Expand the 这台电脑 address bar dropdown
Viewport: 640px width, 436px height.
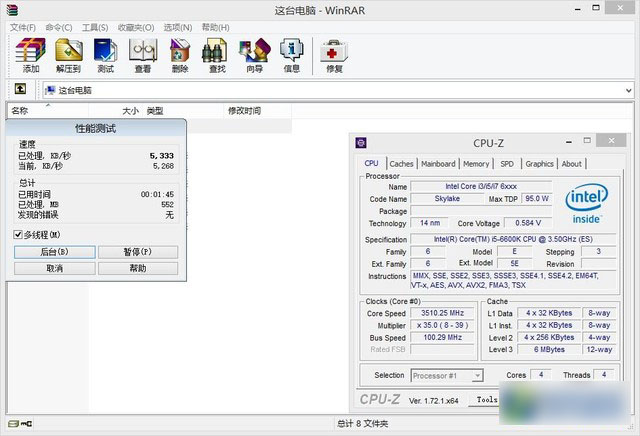coord(629,90)
